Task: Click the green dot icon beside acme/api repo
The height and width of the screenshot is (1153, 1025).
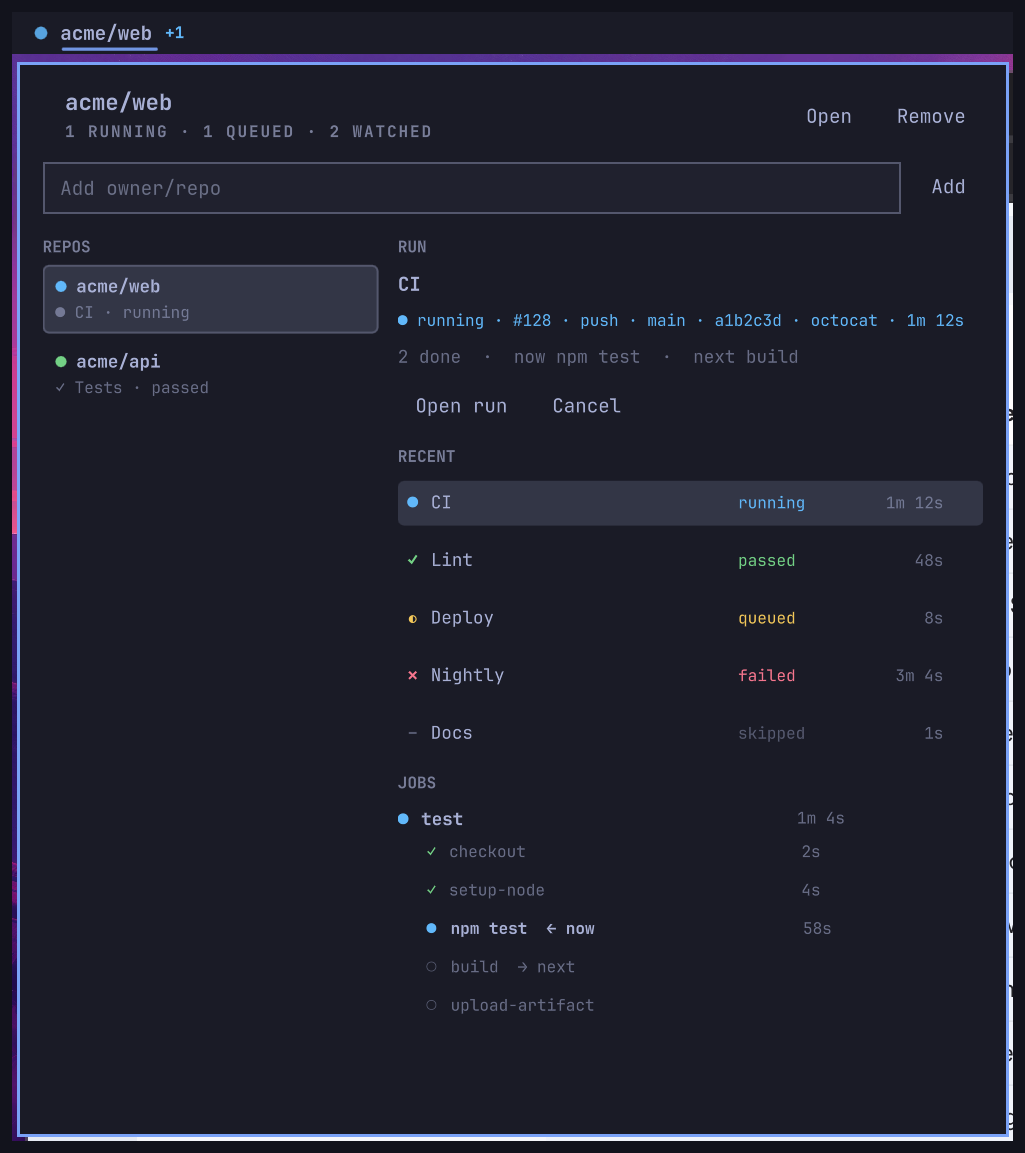Action: click(61, 362)
